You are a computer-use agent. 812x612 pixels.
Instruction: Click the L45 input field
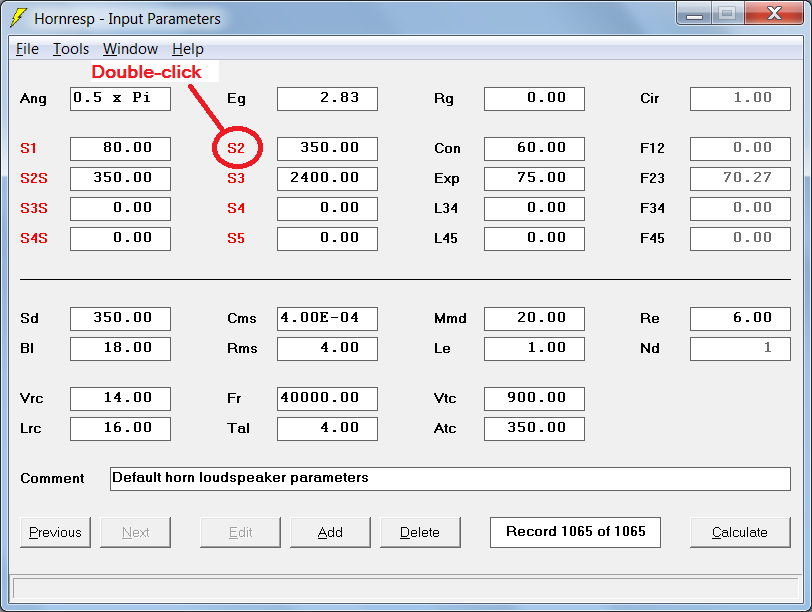pyautogui.click(x=534, y=239)
